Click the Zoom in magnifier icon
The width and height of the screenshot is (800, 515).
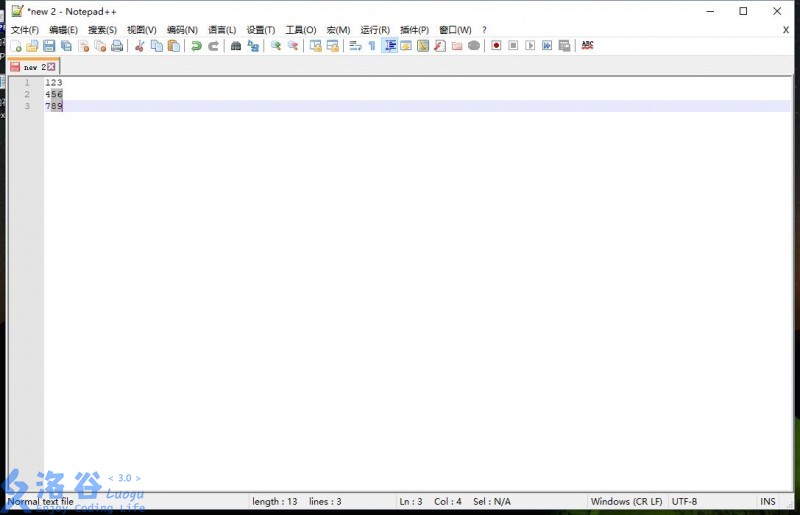(x=276, y=46)
